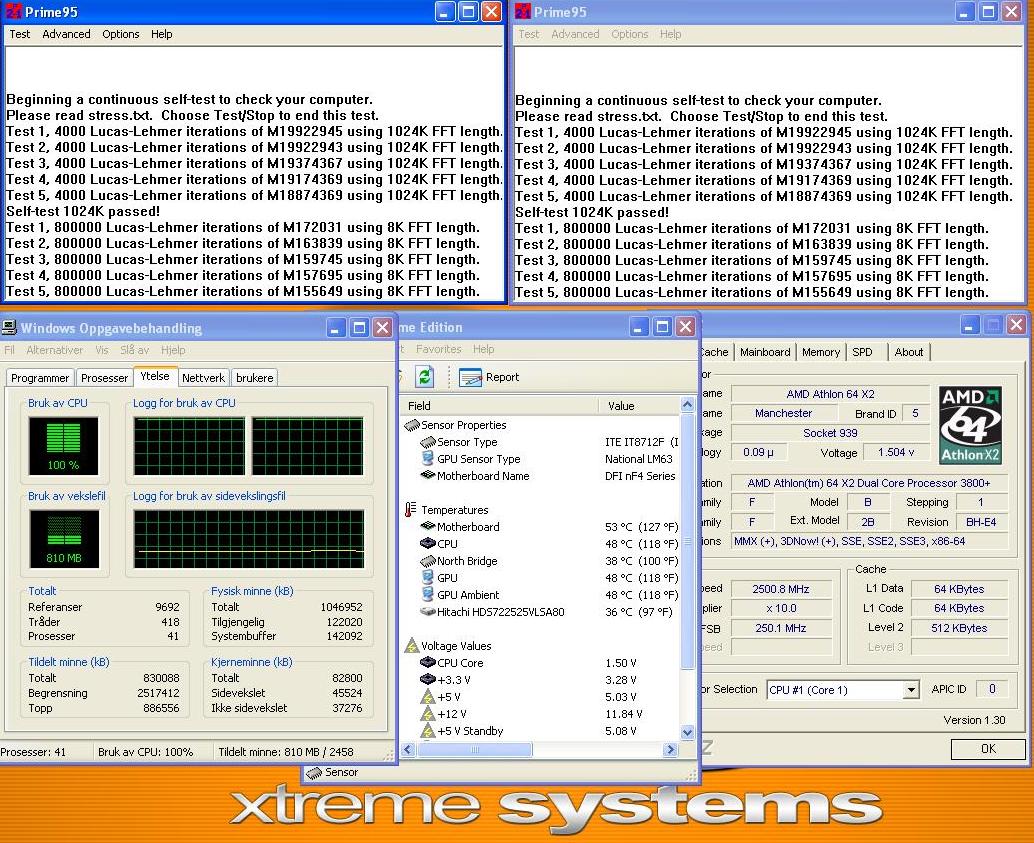
Task: Click the Windows Oppgavebehandling title bar icon
Action: [x=9, y=328]
